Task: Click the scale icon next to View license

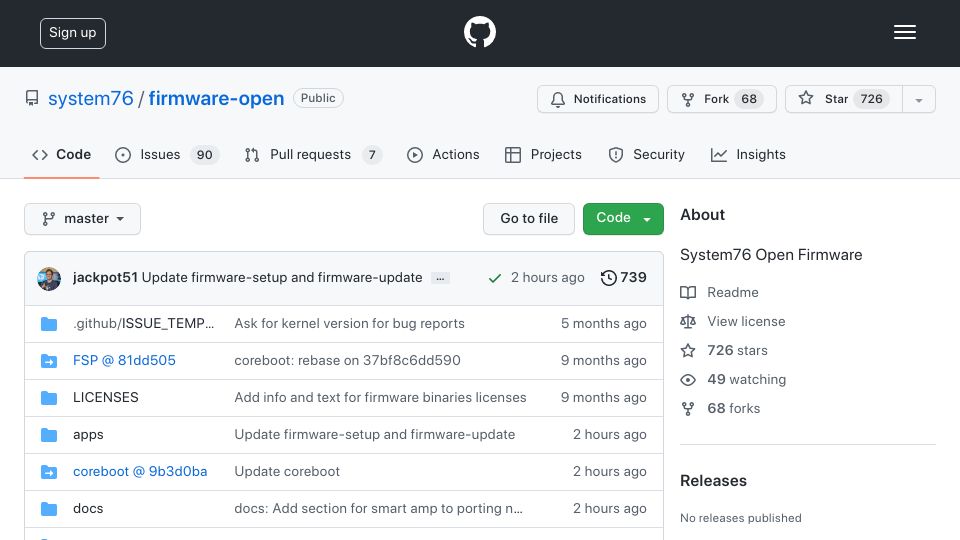Action: 688,321
